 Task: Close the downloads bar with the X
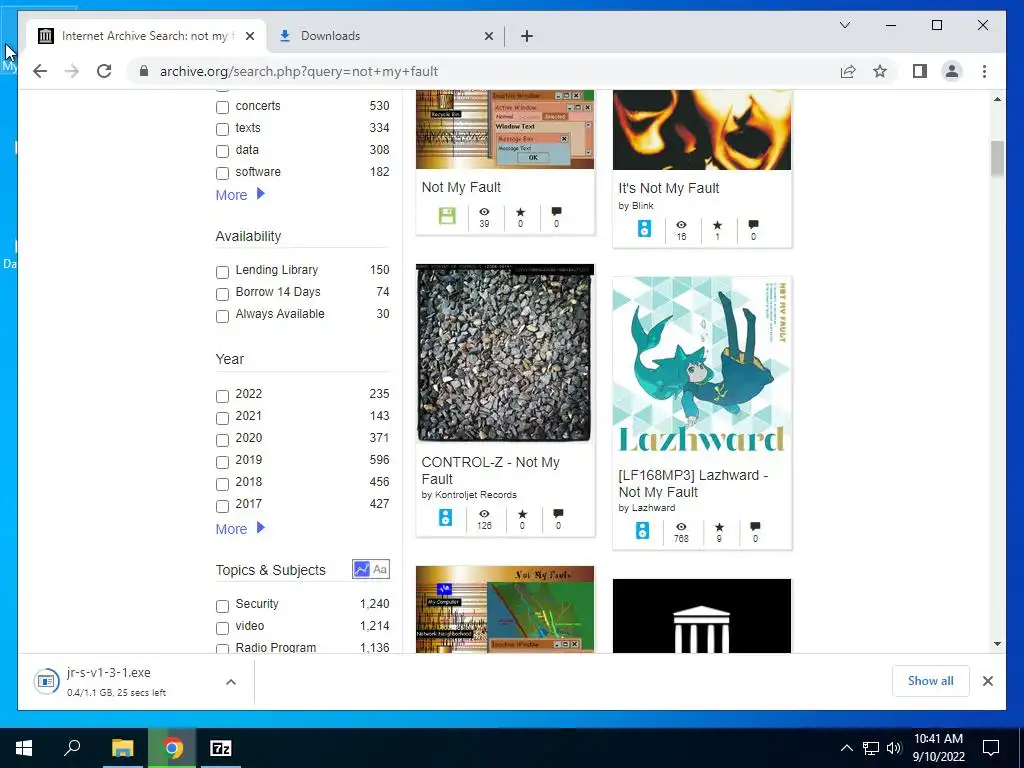point(987,681)
